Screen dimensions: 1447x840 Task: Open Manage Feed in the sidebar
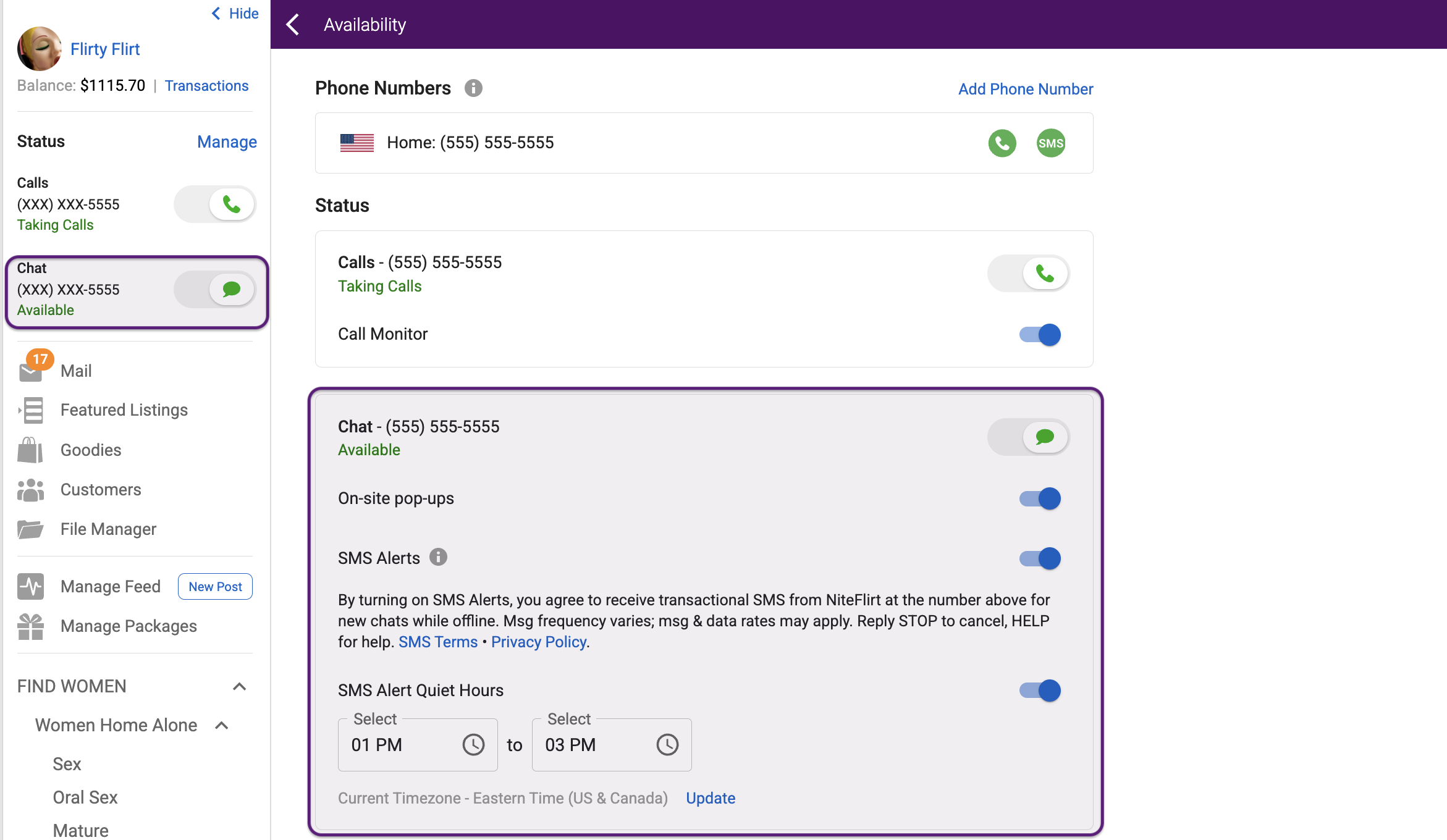(x=111, y=586)
